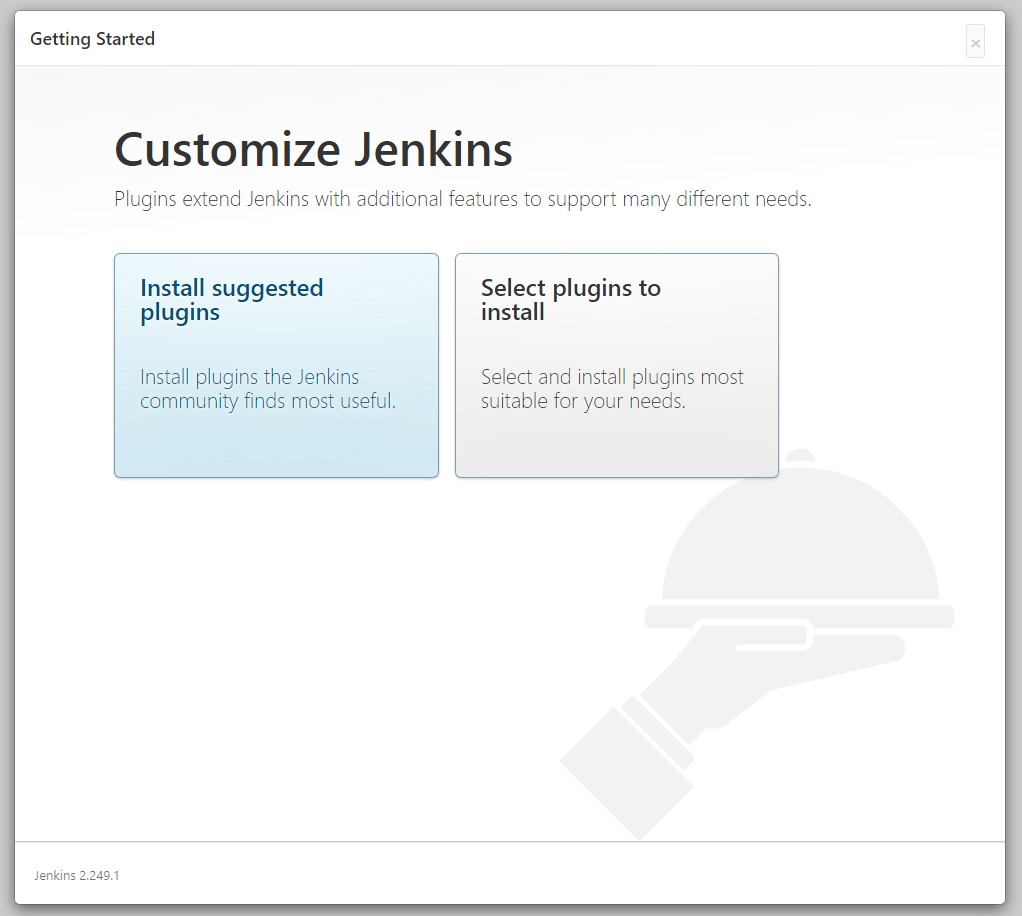
Task: Click the 'Jenkins 2.249.1' version text
Action: tap(77, 876)
